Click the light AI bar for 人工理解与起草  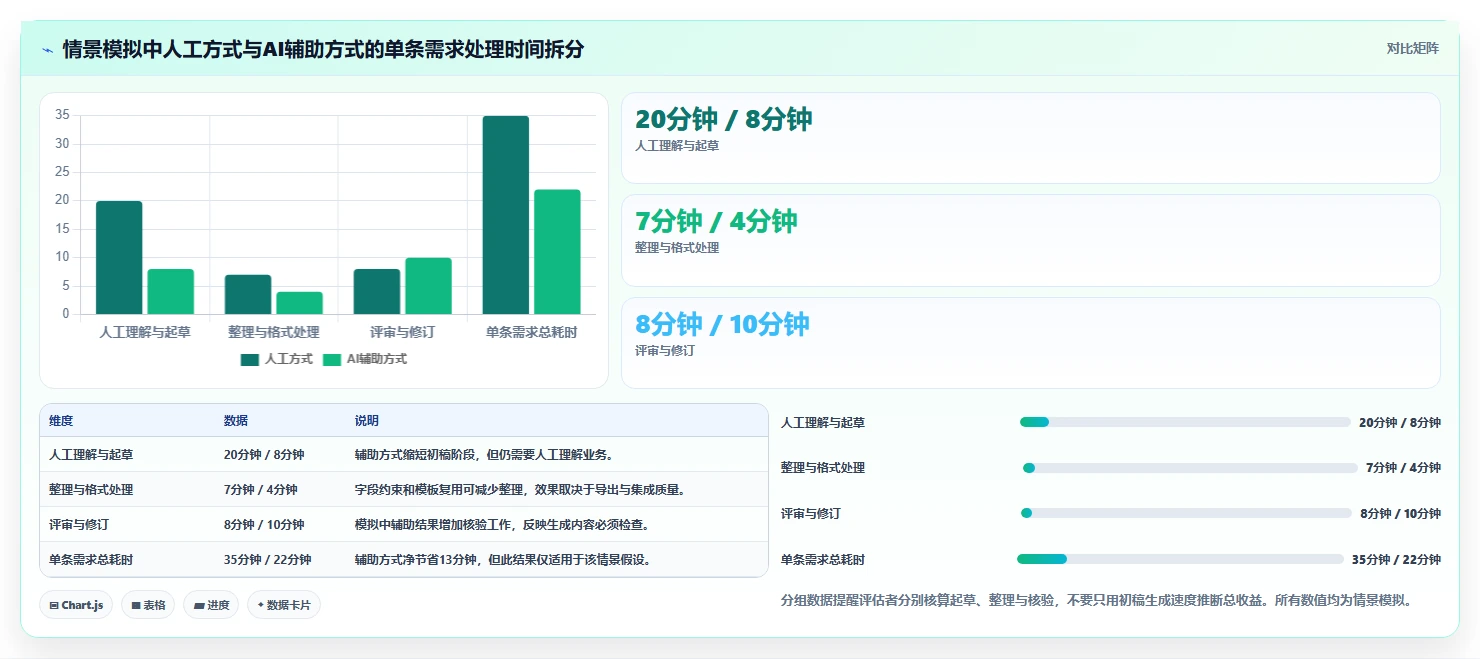170,292
